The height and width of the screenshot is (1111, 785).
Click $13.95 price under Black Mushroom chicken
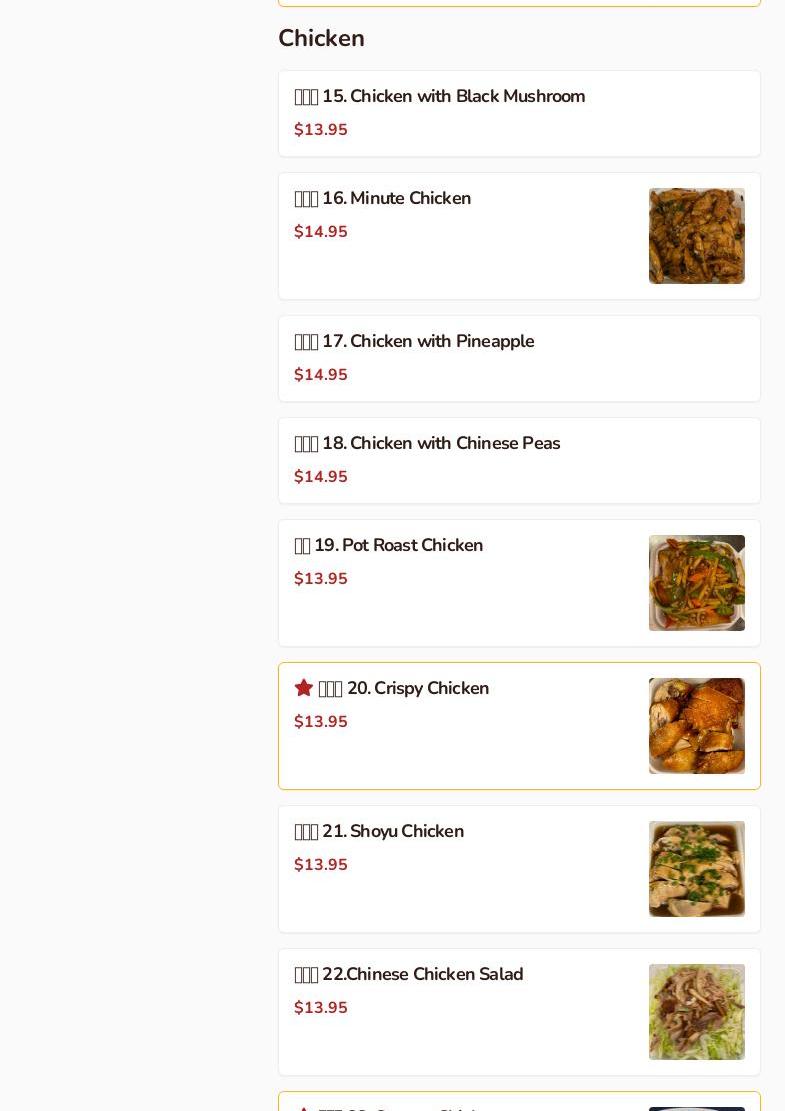pos(321,130)
